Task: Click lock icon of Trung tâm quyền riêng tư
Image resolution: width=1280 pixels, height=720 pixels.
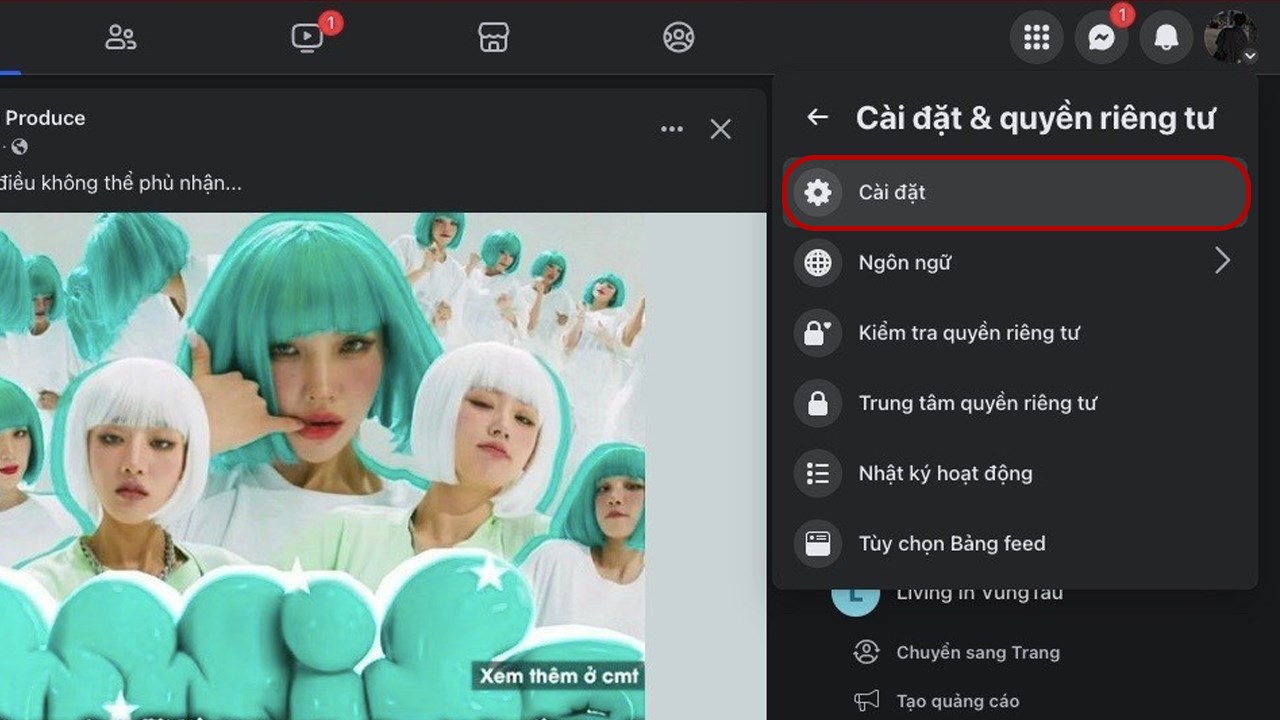Action: 818,403
